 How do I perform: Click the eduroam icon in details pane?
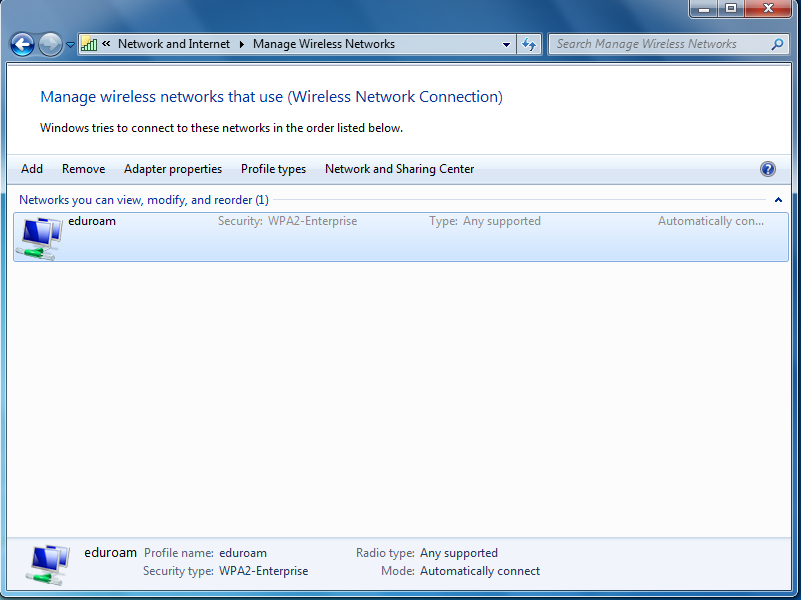click(48, 564)
